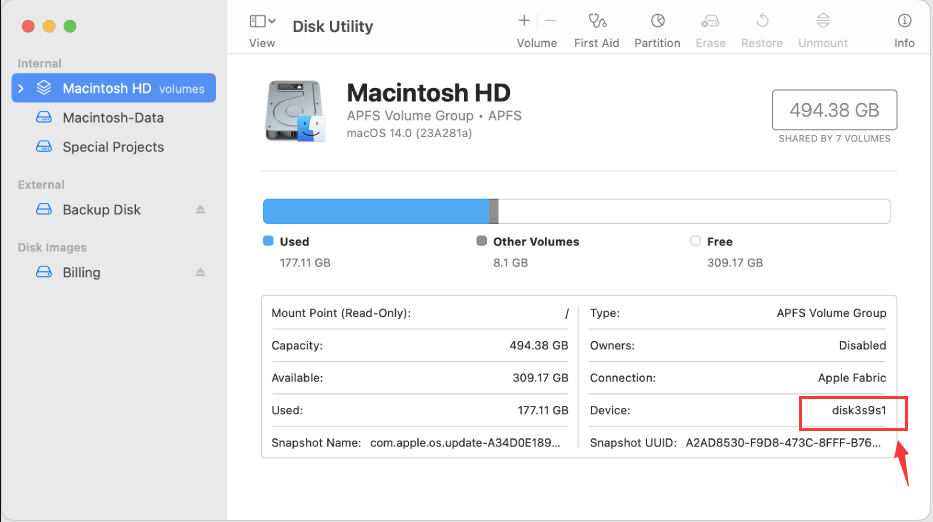This screenshot has height=522, width=933.
Task: Click the Disk Images section header
Action: coord(52,248)
